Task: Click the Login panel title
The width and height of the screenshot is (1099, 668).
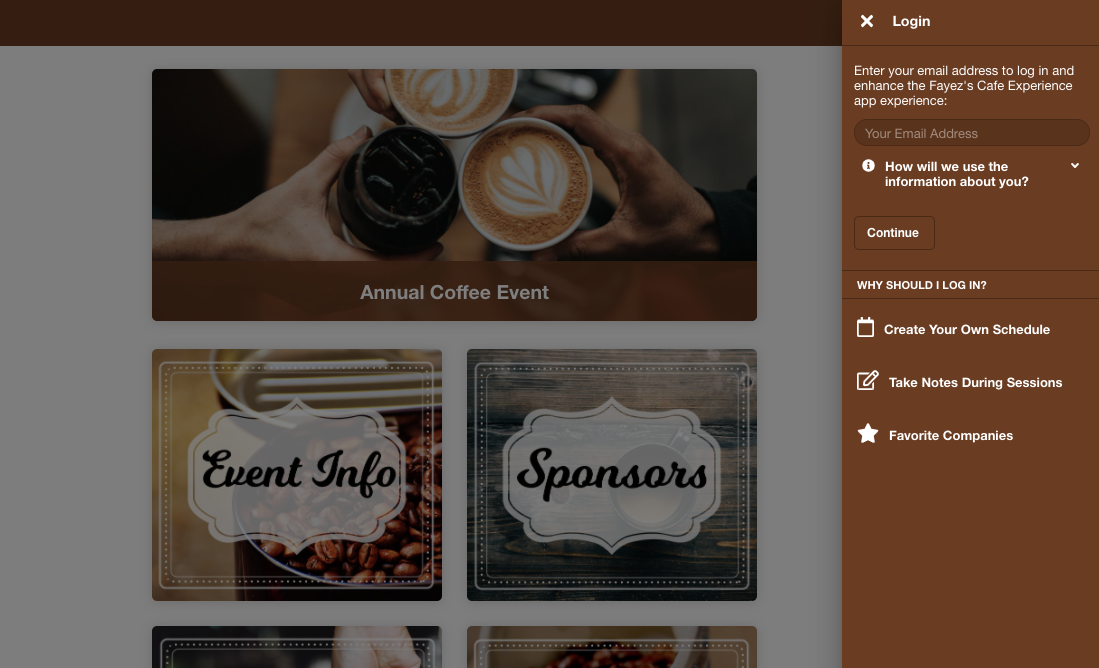Action: coord(911,21)
